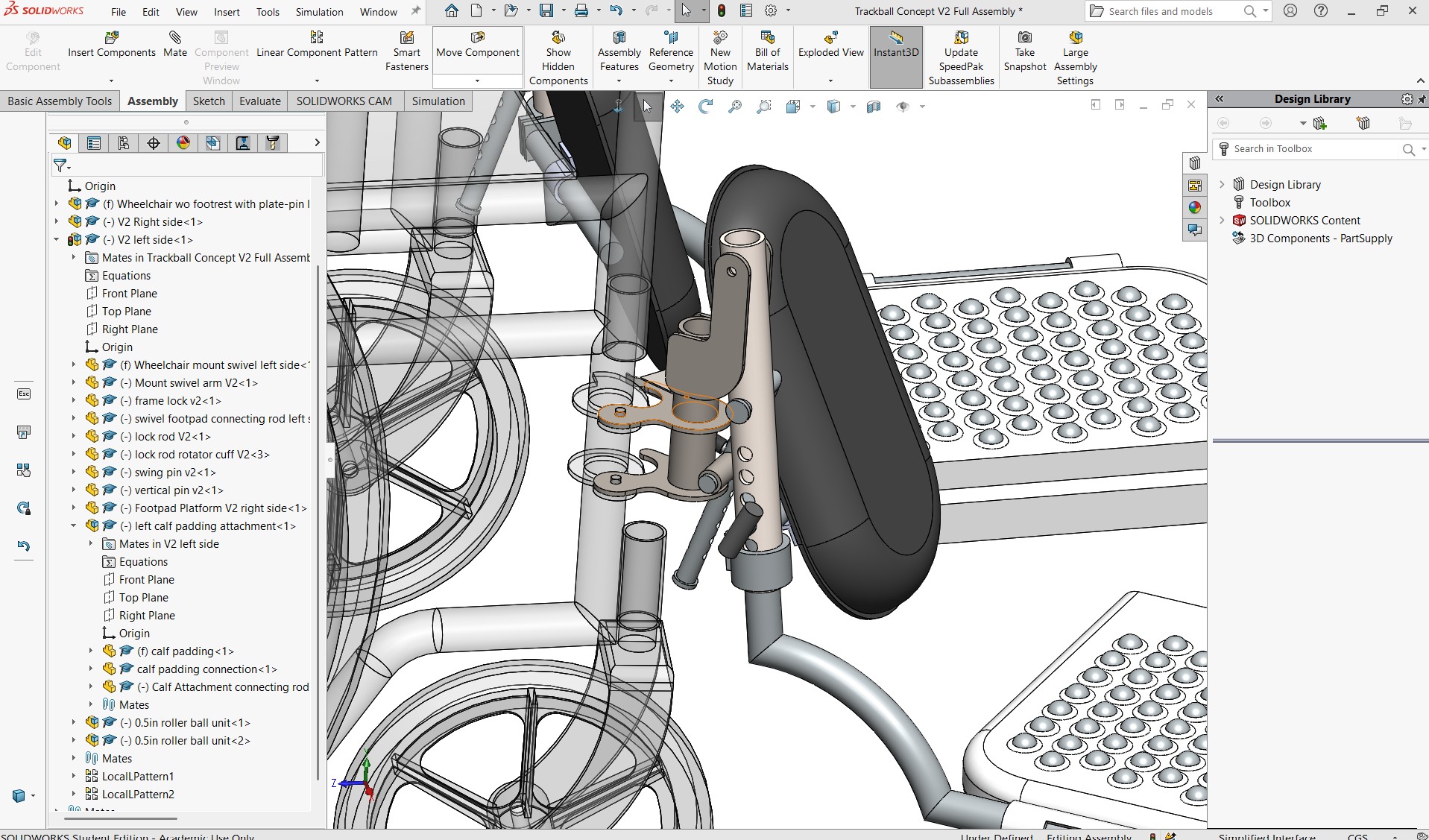Toggle Large Assembly Settings mode
The image size is (1429, 840).
1075,58
